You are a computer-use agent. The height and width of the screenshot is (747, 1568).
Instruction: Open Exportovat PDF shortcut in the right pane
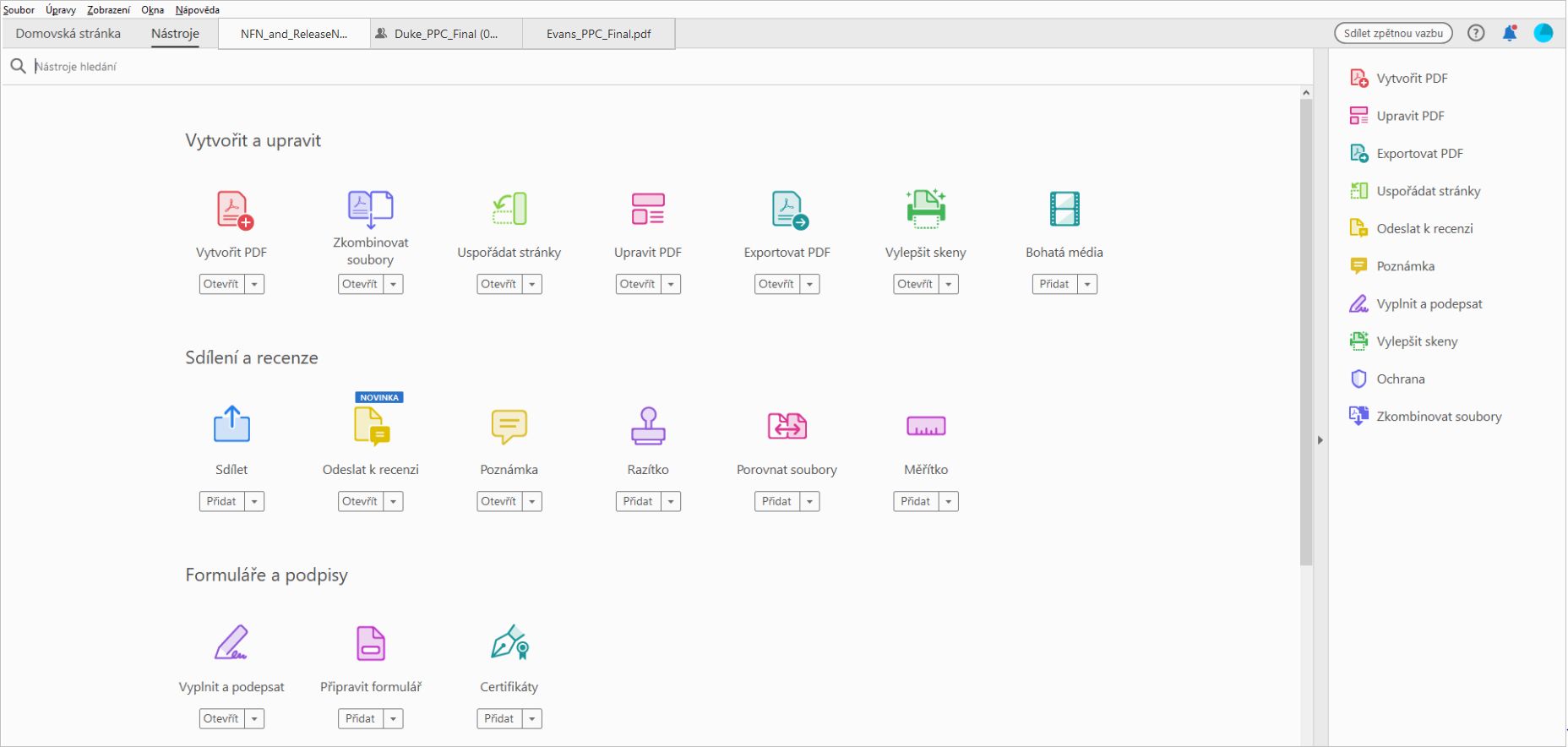point(1407,154)
